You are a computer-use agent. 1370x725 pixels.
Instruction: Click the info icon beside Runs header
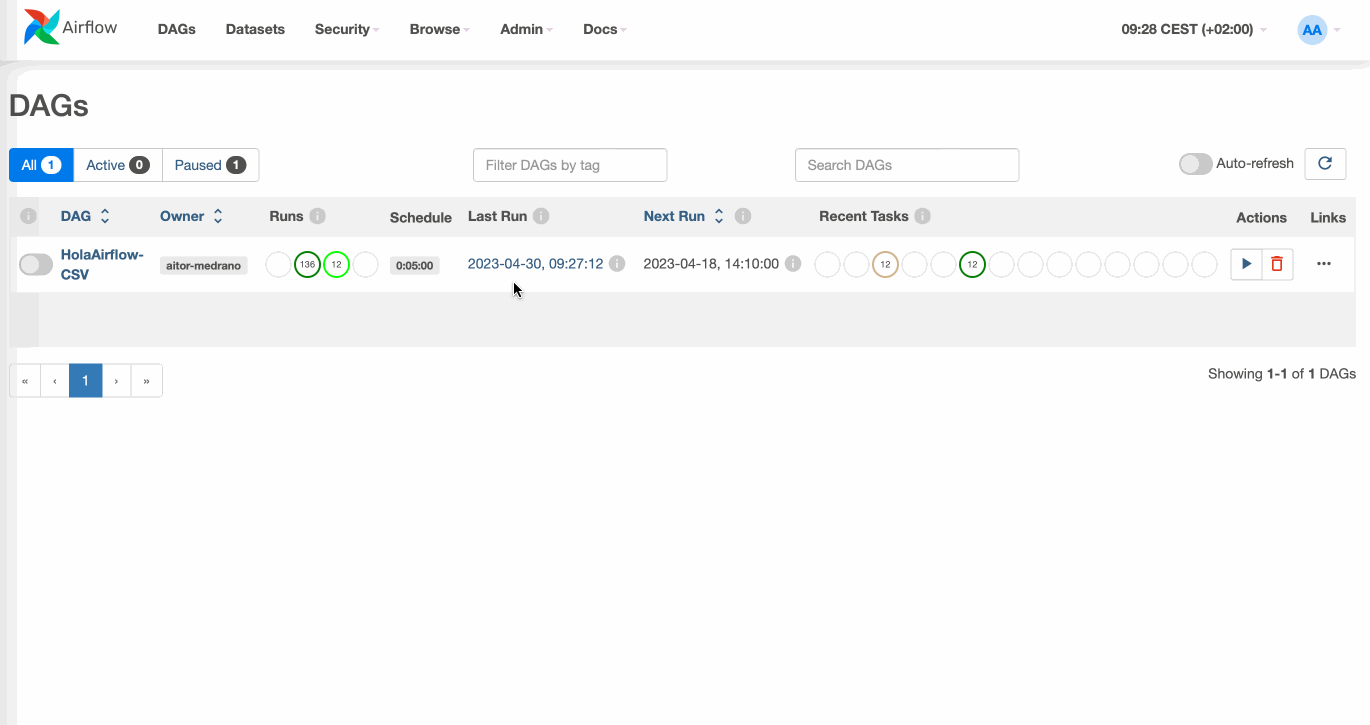pyautogui.click(x=318, y=216)
